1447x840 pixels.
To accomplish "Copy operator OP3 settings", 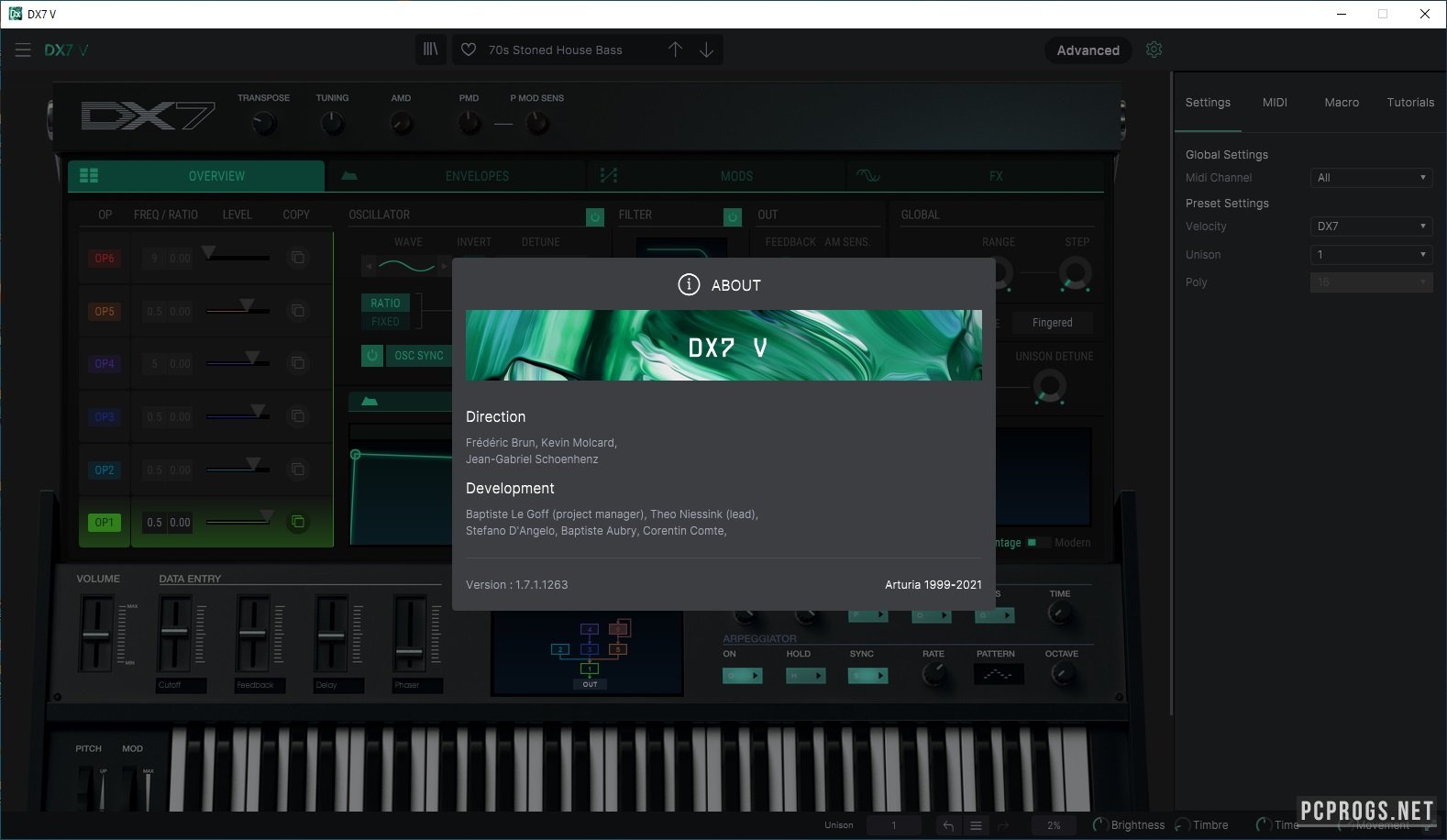I will [298, 416].
